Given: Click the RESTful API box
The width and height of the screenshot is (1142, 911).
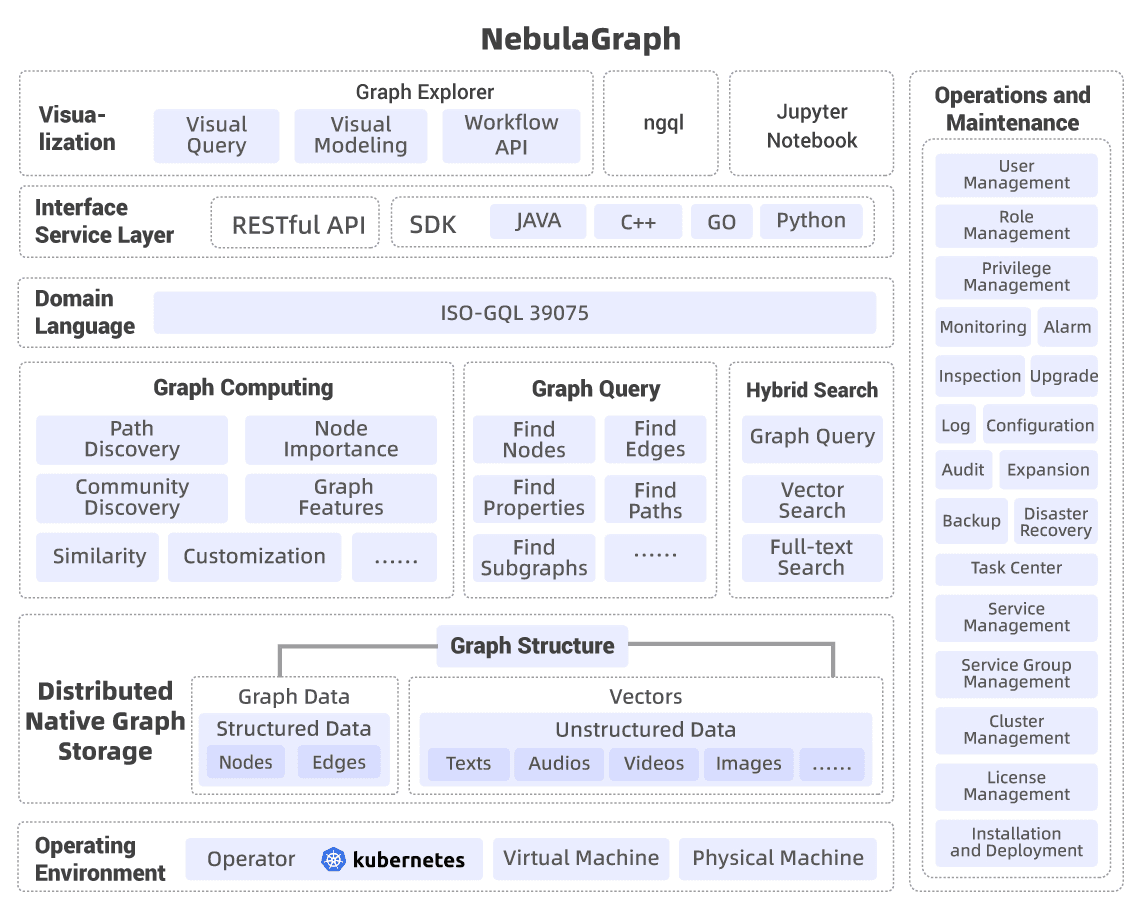Looking at the screenshot, I should pos(296,224).
